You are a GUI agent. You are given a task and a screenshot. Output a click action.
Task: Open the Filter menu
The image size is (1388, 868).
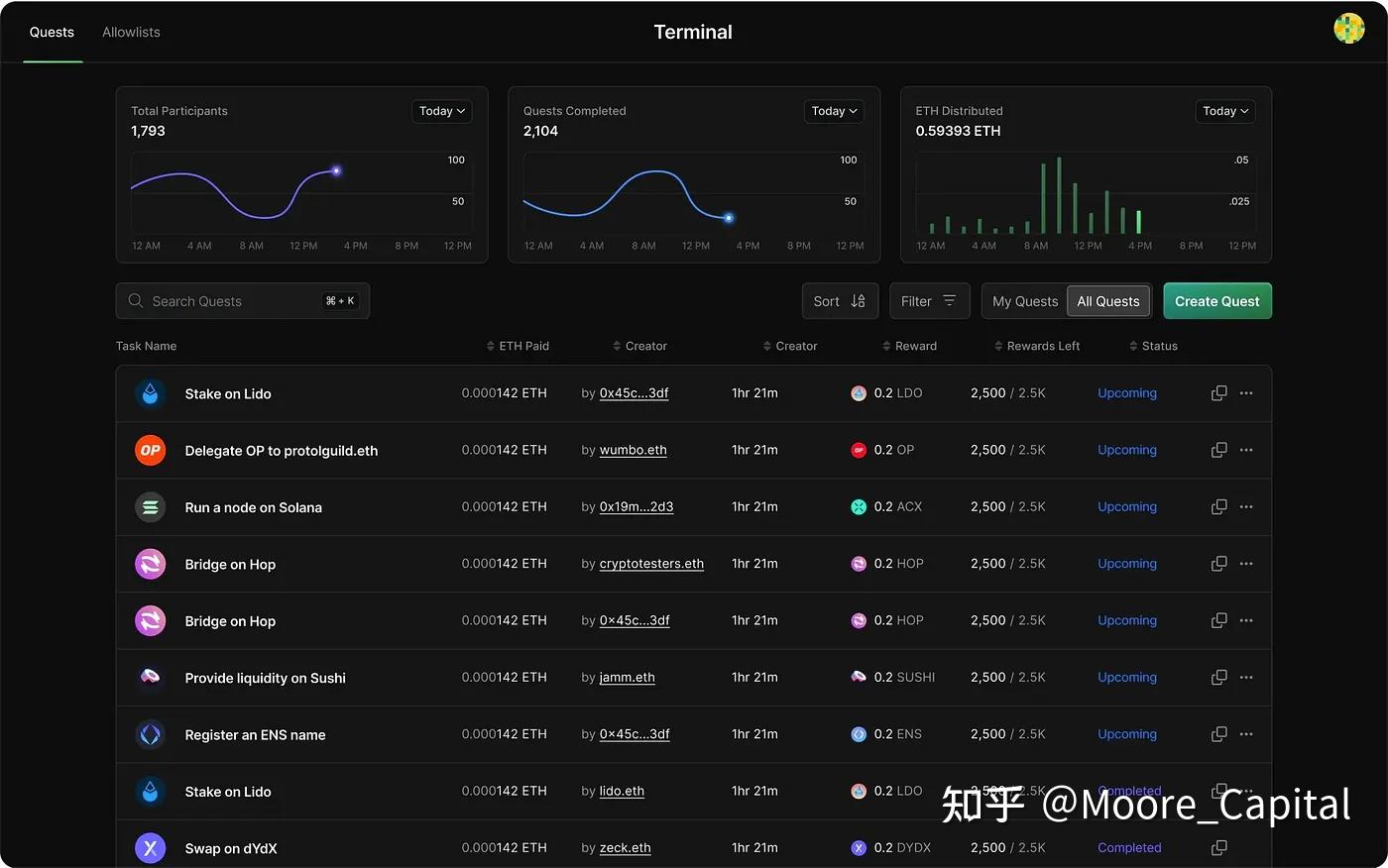click(x=929, y=301)
